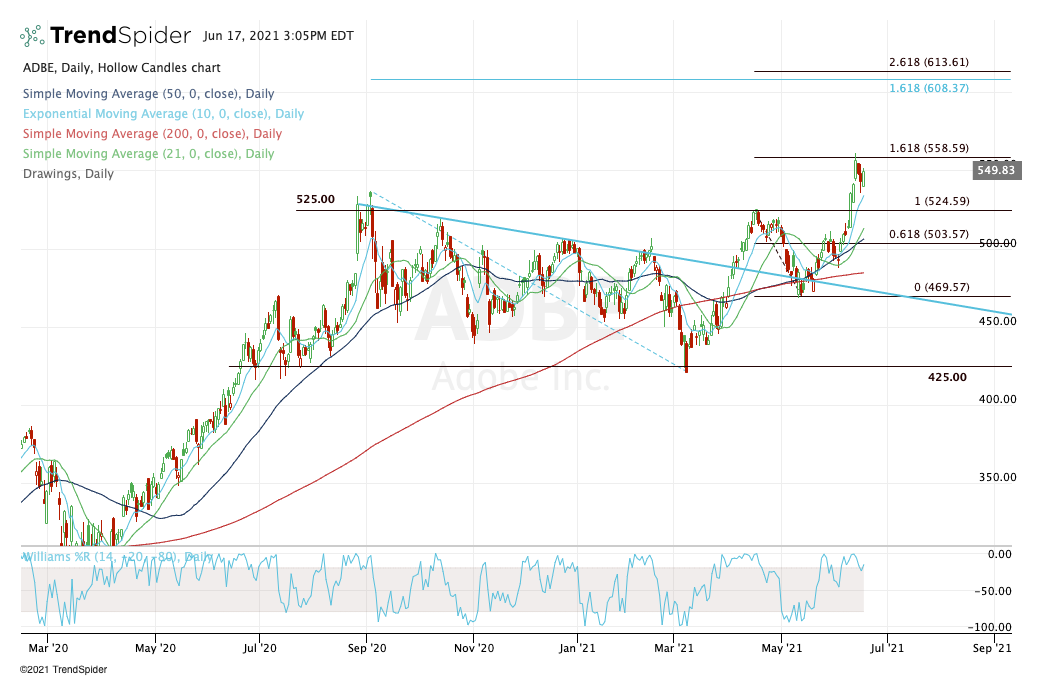Click the Jul '20 date axis label

(x=259, y=648)
